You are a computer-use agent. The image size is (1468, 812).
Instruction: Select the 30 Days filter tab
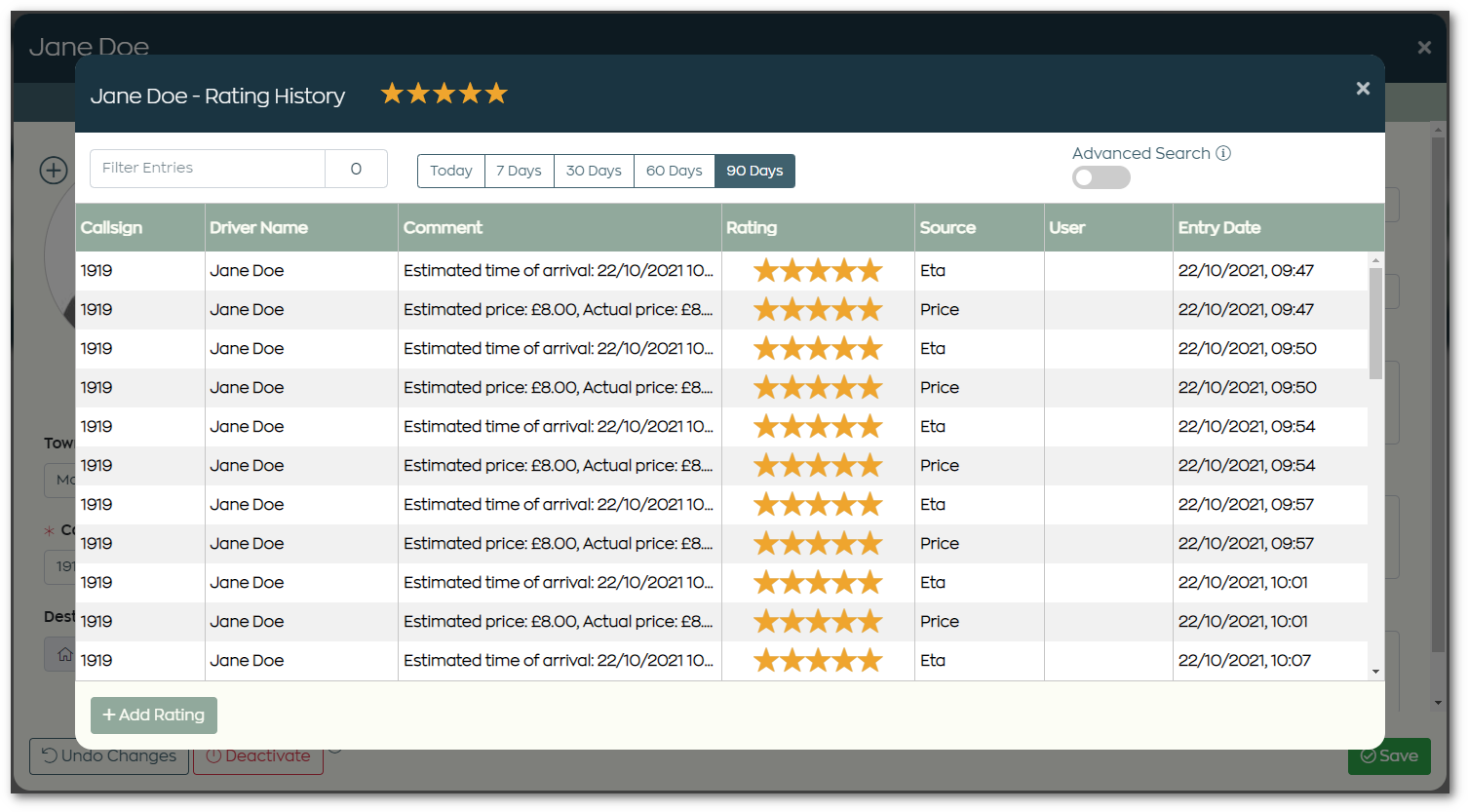[594, 171]
